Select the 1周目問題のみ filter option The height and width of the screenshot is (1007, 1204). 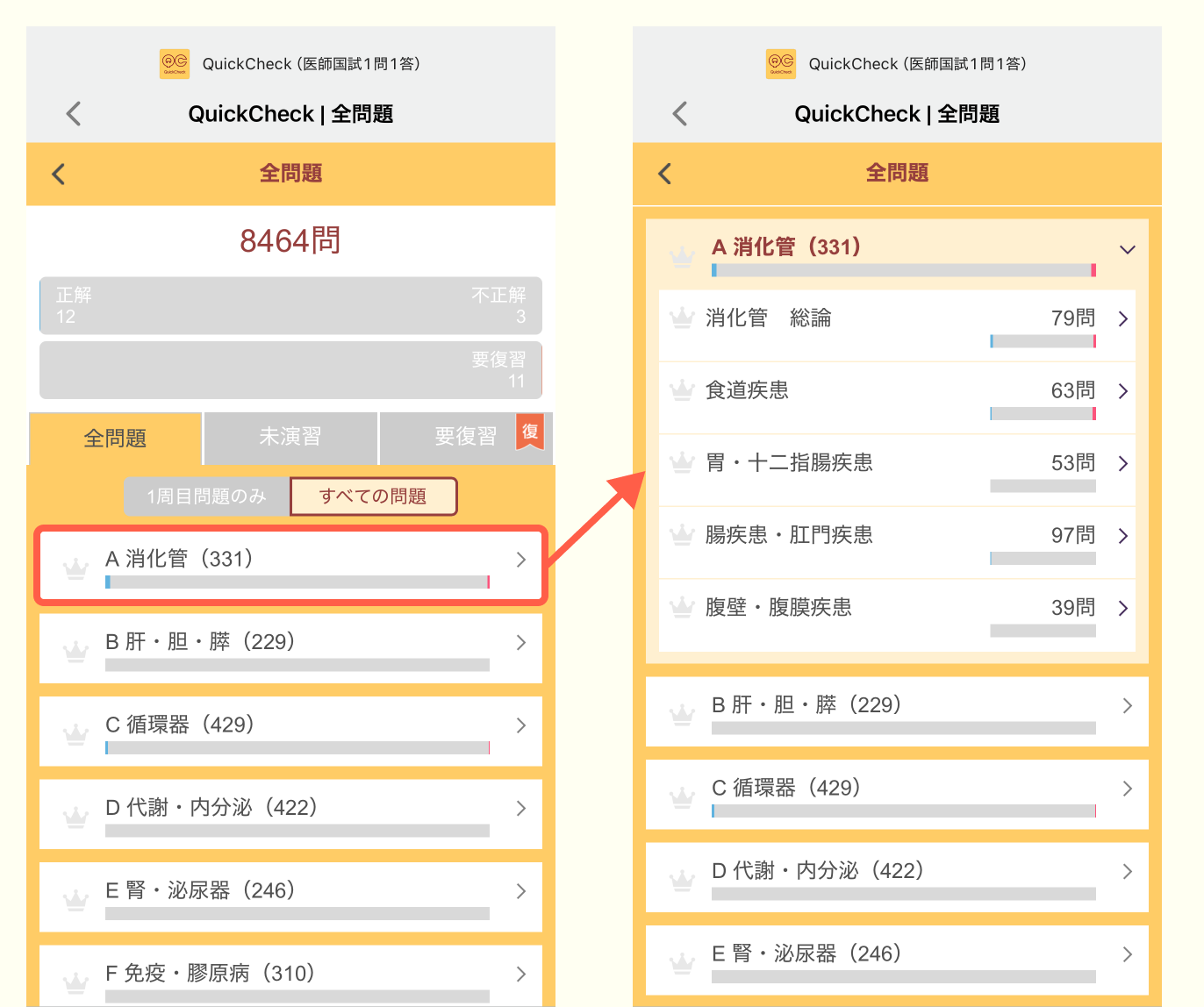(207, 496)
